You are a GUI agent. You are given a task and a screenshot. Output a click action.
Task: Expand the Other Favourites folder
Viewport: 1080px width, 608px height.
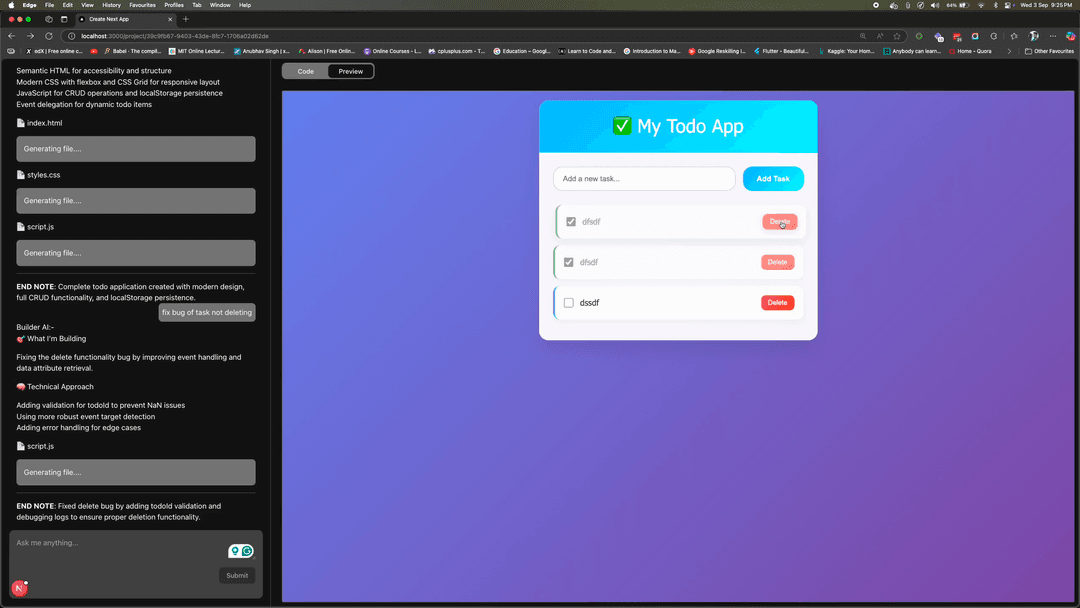pos(1049,50)
